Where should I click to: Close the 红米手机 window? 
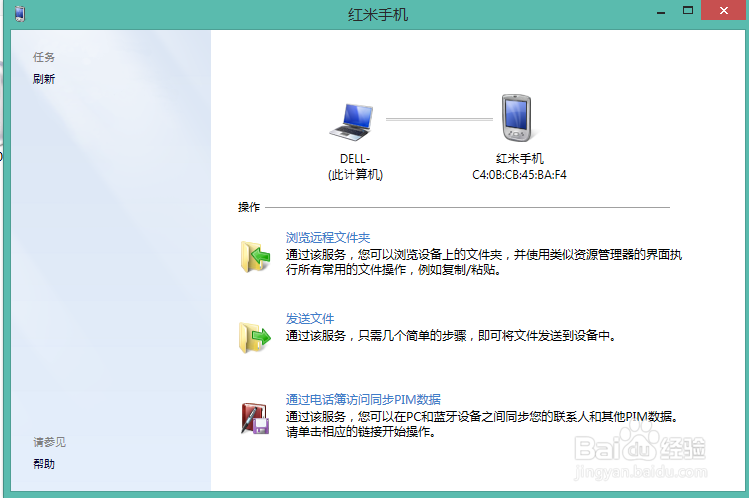(724, 11)
